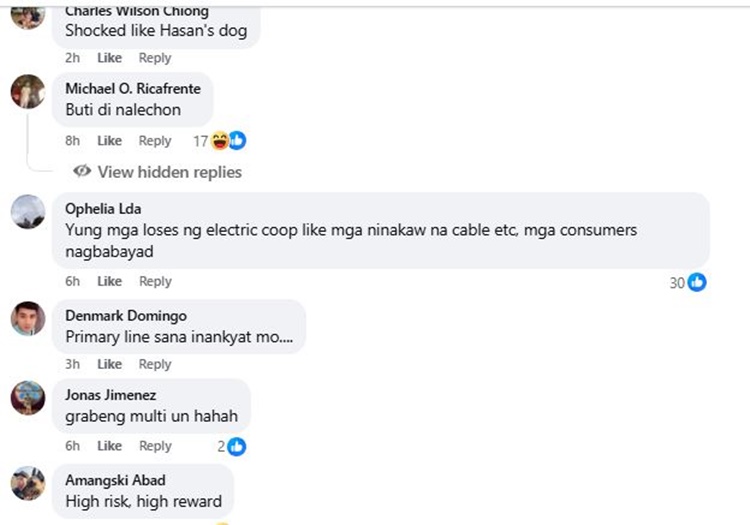Like Ophelia Lda's comment
This screenshot has height=525, width=750.
pyautogui.click(x=110, y=281)
